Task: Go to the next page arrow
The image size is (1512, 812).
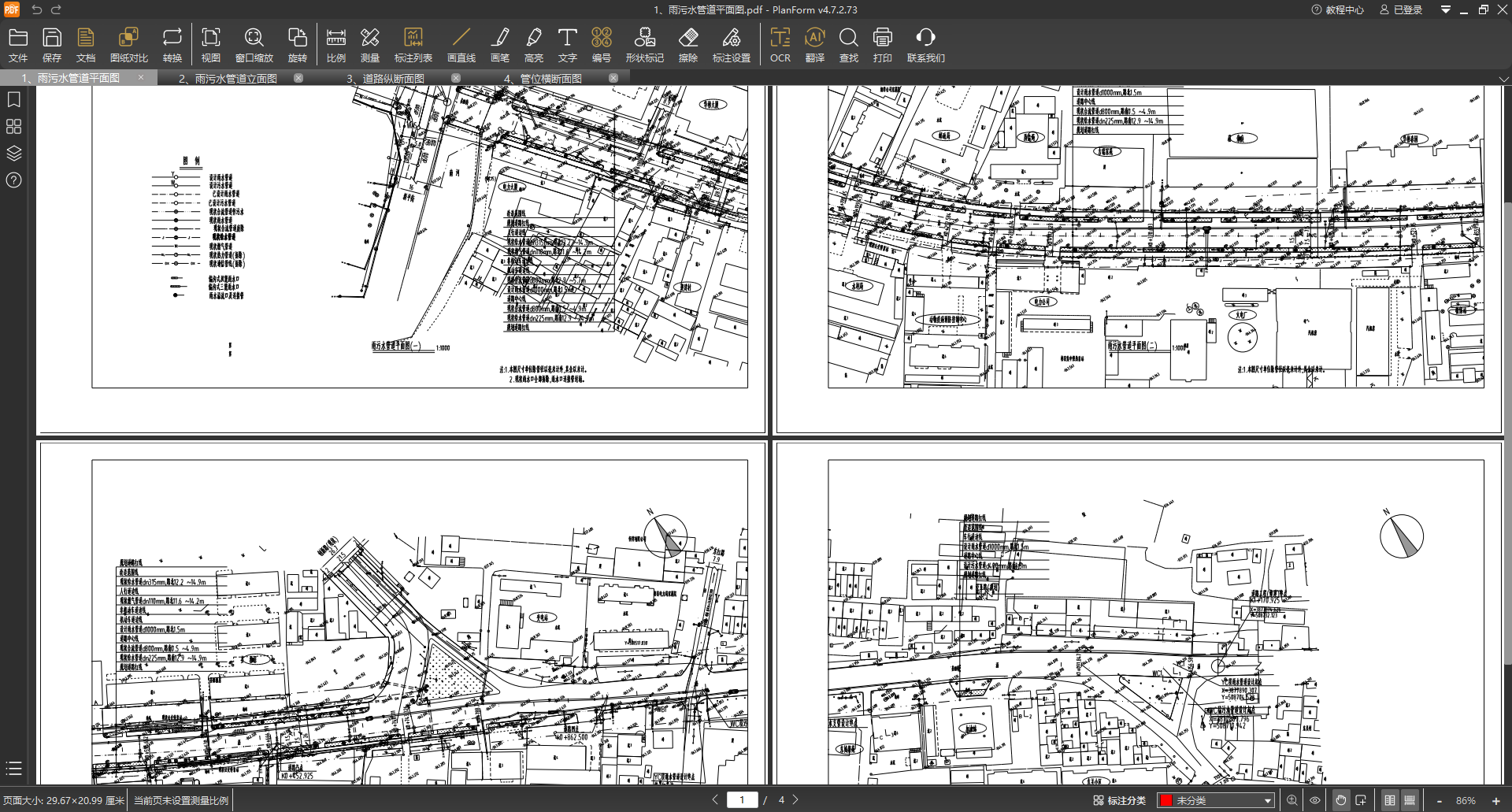Action: [795, 799]
